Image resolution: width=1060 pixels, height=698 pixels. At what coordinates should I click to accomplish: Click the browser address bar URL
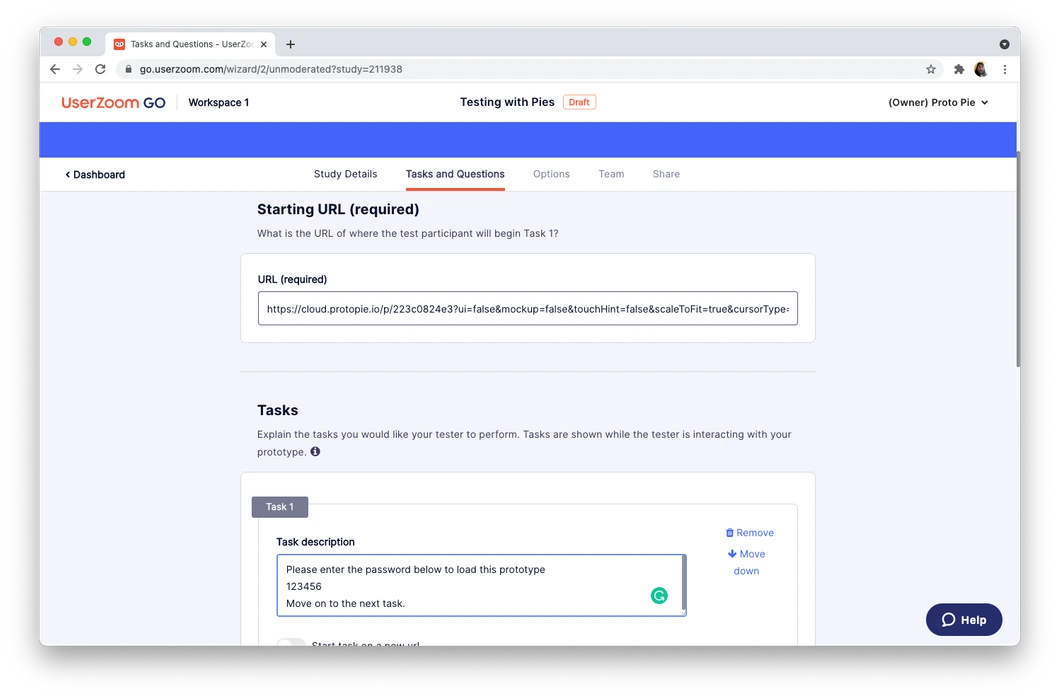point(270,69)
